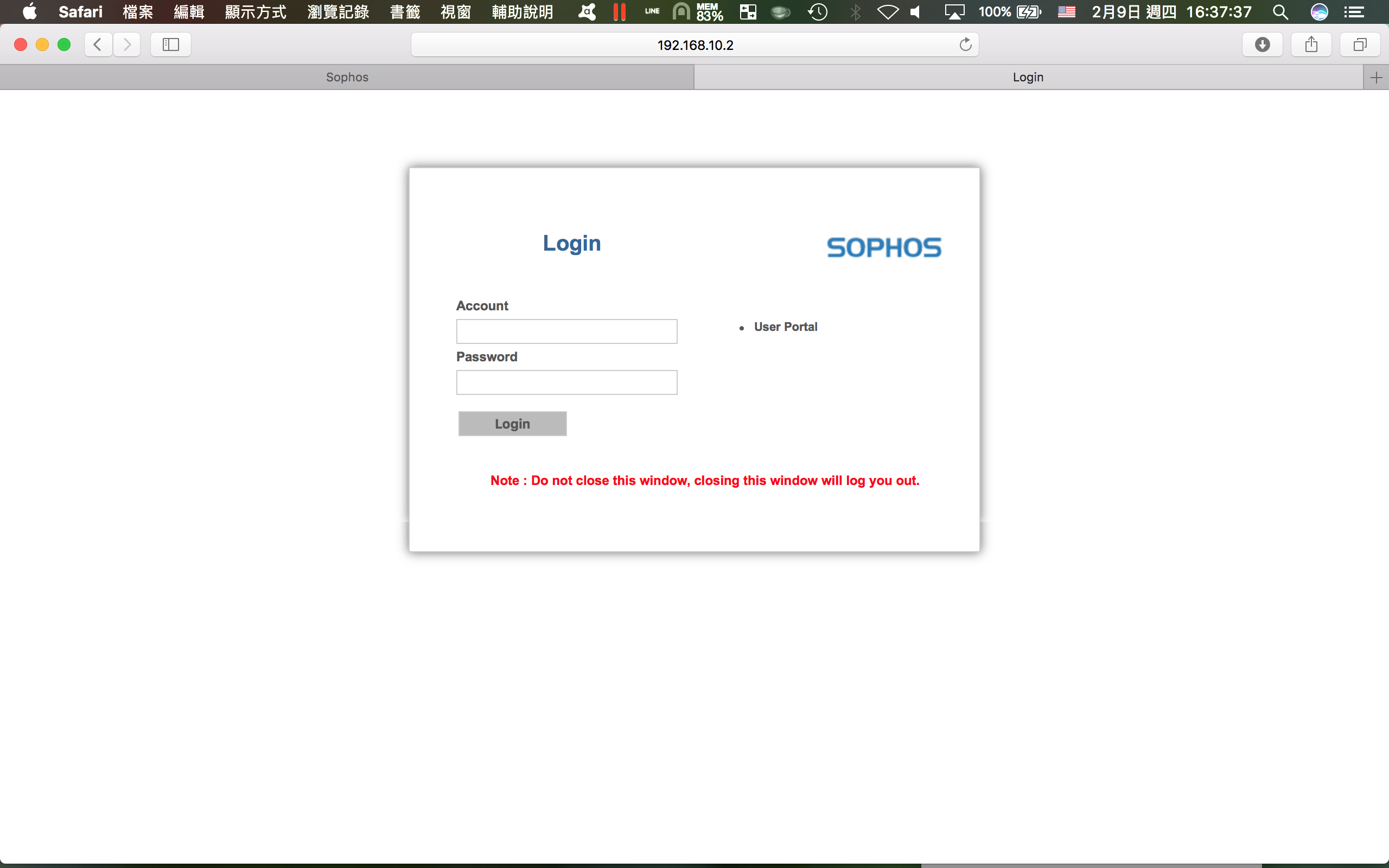The width and height of the screenshot is (1389, 868).
Task: Go back with Safari's back arrow
Action: coord(98,44)
